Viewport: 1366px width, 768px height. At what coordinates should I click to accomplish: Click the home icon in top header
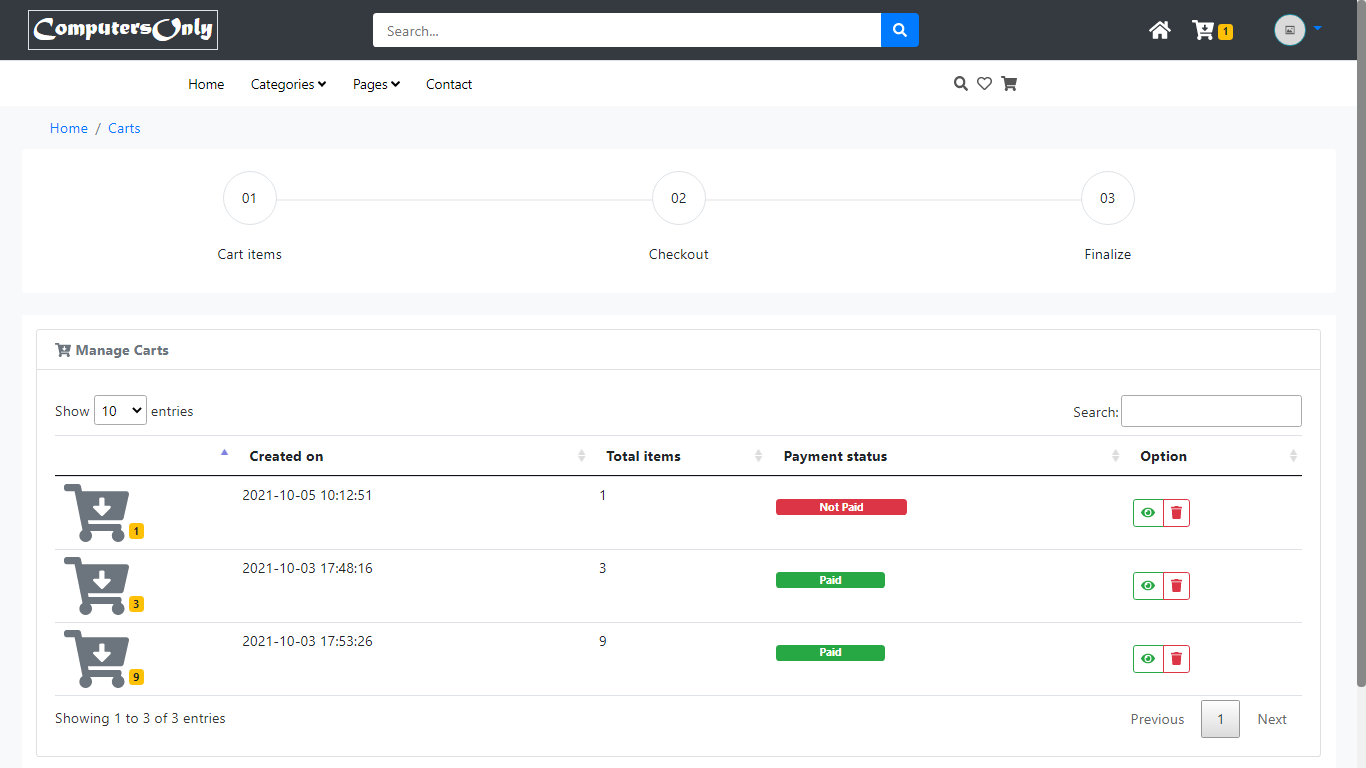click(x=1160, y=30)
